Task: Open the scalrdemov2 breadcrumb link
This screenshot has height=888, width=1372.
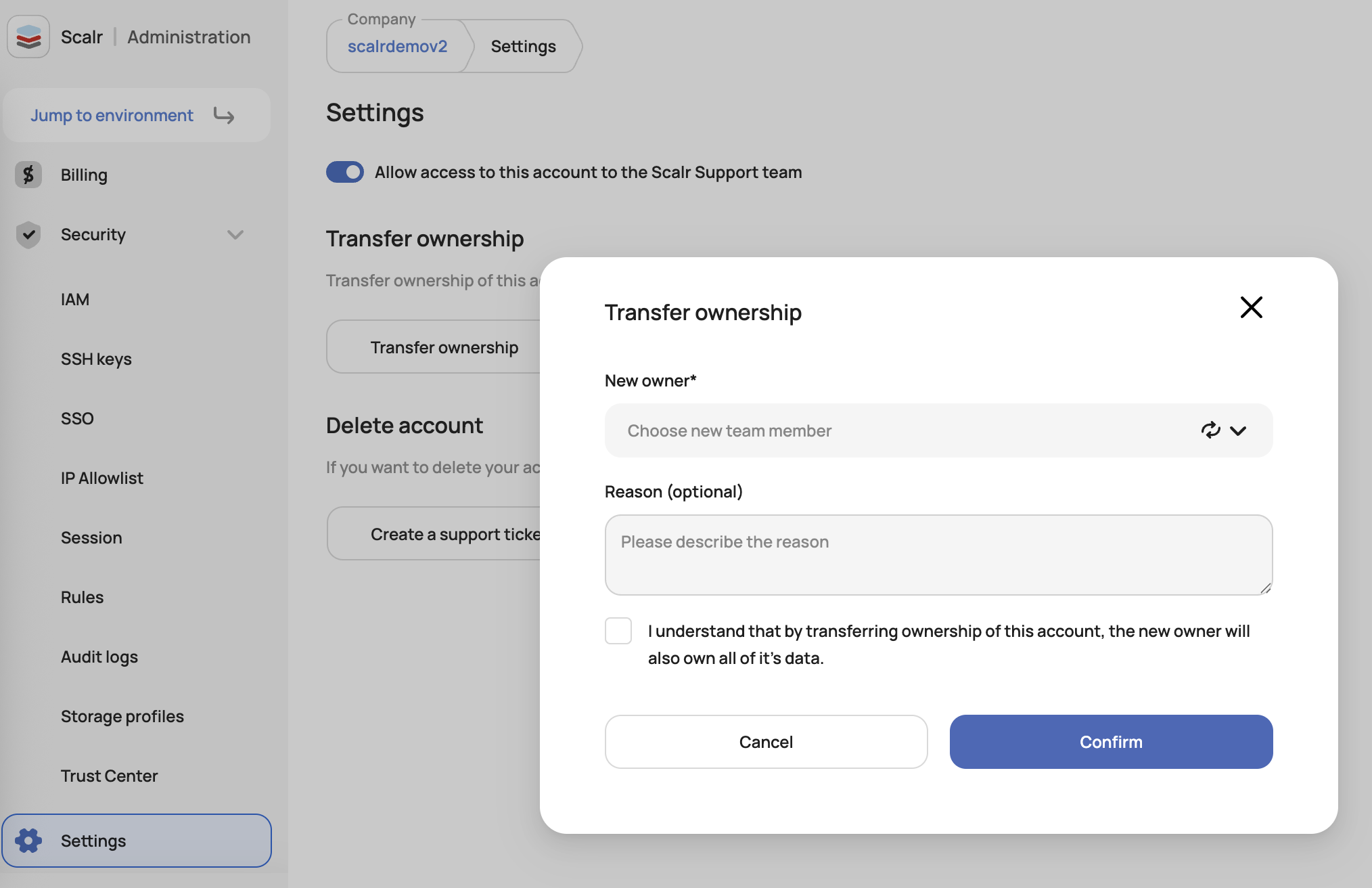Action: pos(397,46)
